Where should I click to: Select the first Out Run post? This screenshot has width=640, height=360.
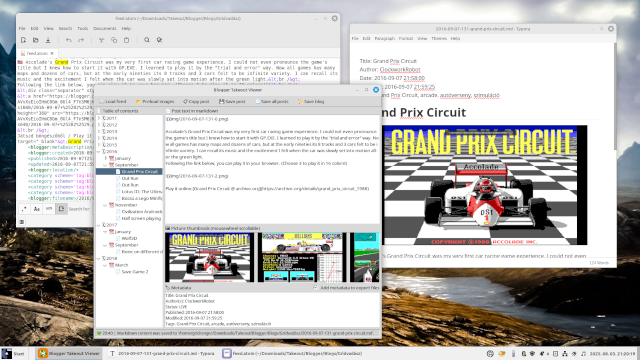(130, 178)
